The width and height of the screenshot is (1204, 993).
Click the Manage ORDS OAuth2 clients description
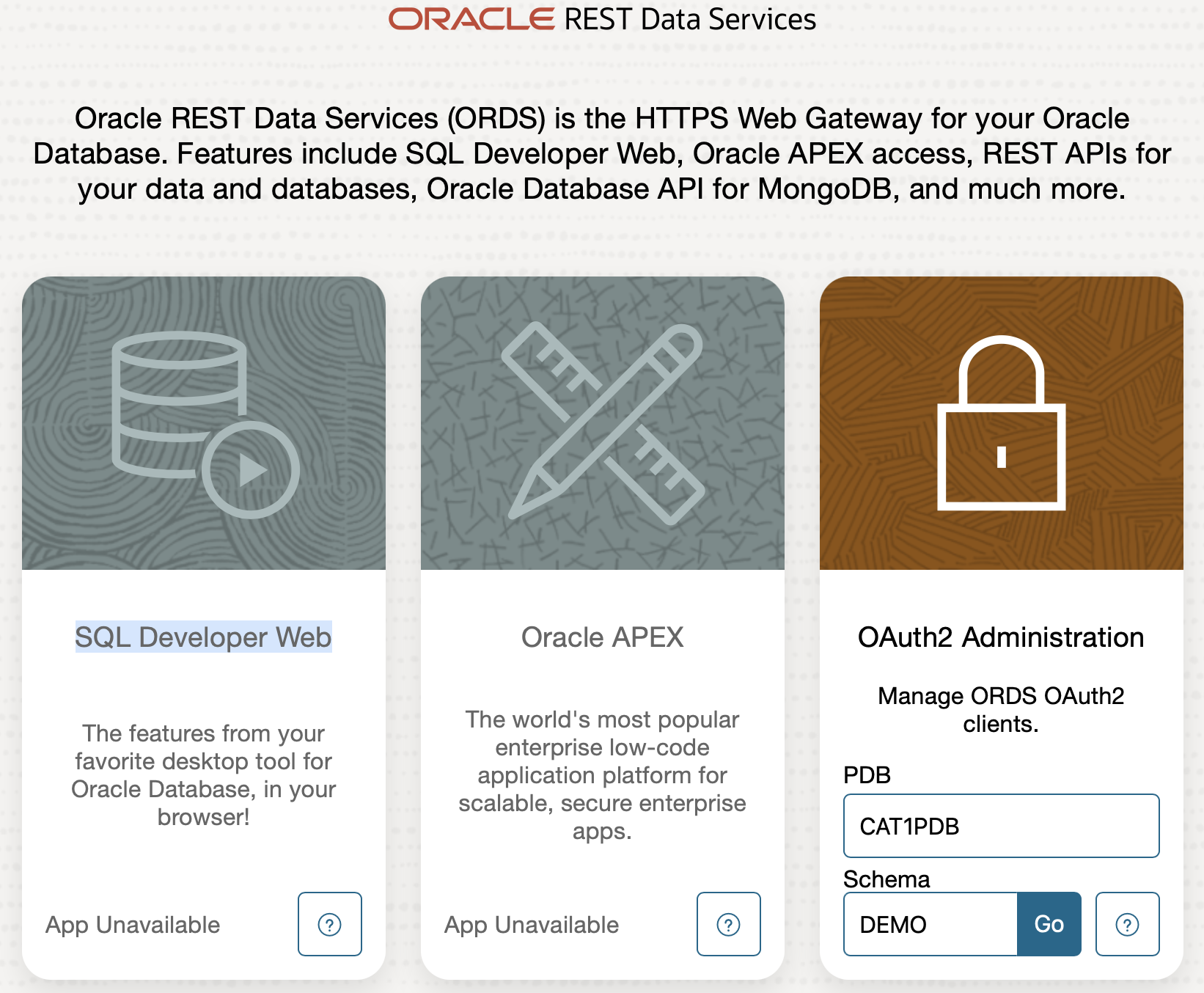(1002, 709)
